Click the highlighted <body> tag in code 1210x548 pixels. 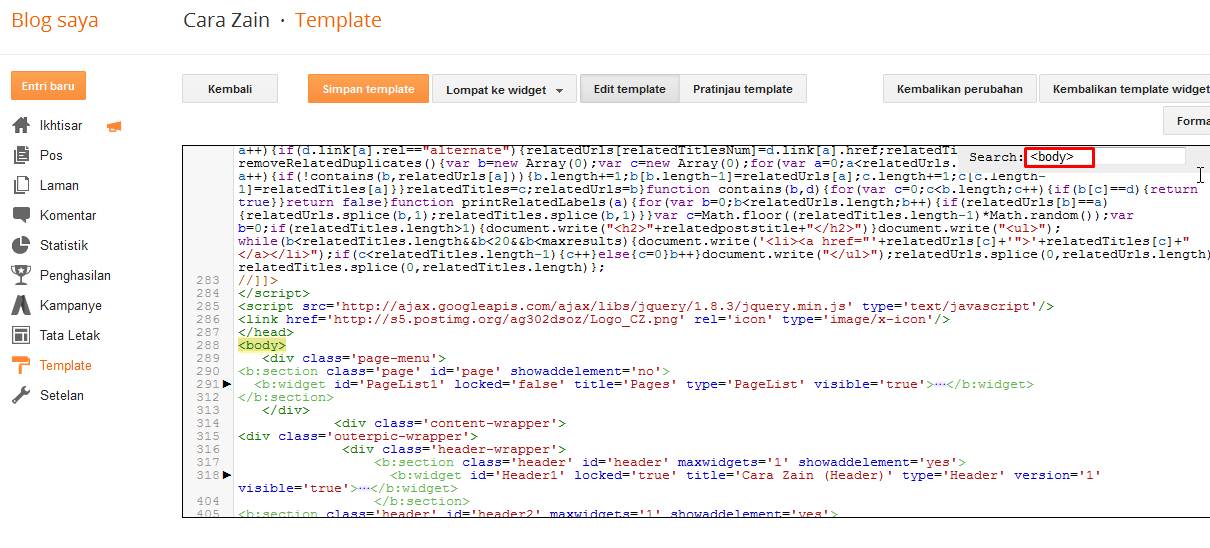[262, 345]
